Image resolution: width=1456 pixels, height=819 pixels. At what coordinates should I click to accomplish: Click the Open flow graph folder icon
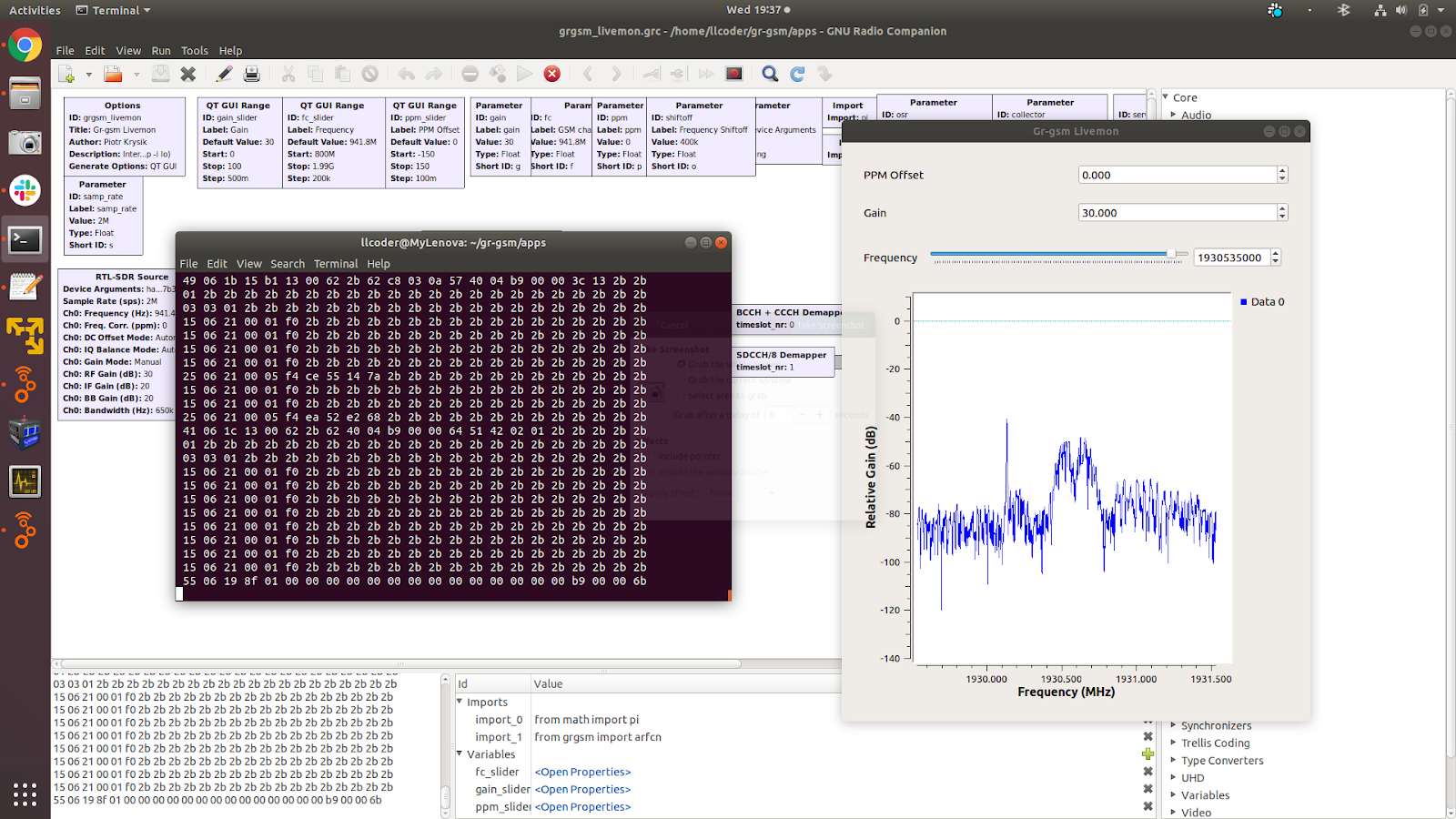tap(113, 74)
